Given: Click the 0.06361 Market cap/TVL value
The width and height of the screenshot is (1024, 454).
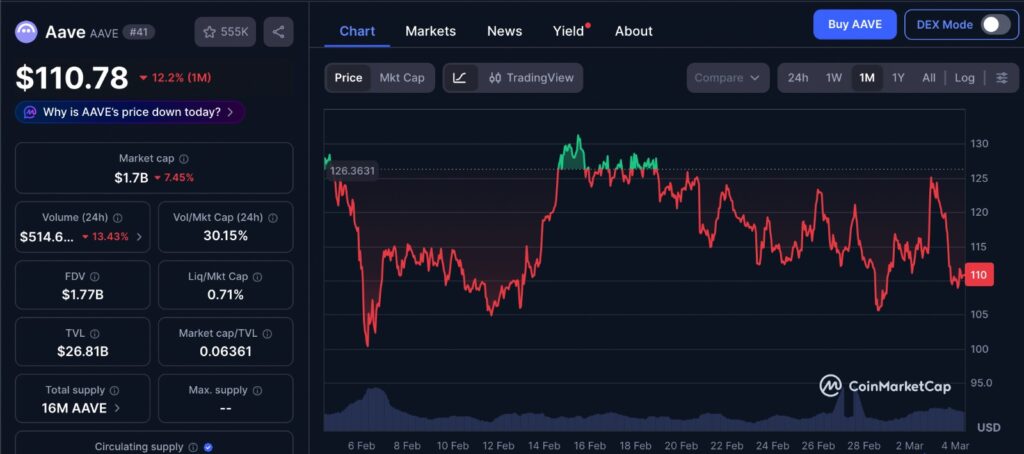Looking at the screenshot, I should [225, 352].
